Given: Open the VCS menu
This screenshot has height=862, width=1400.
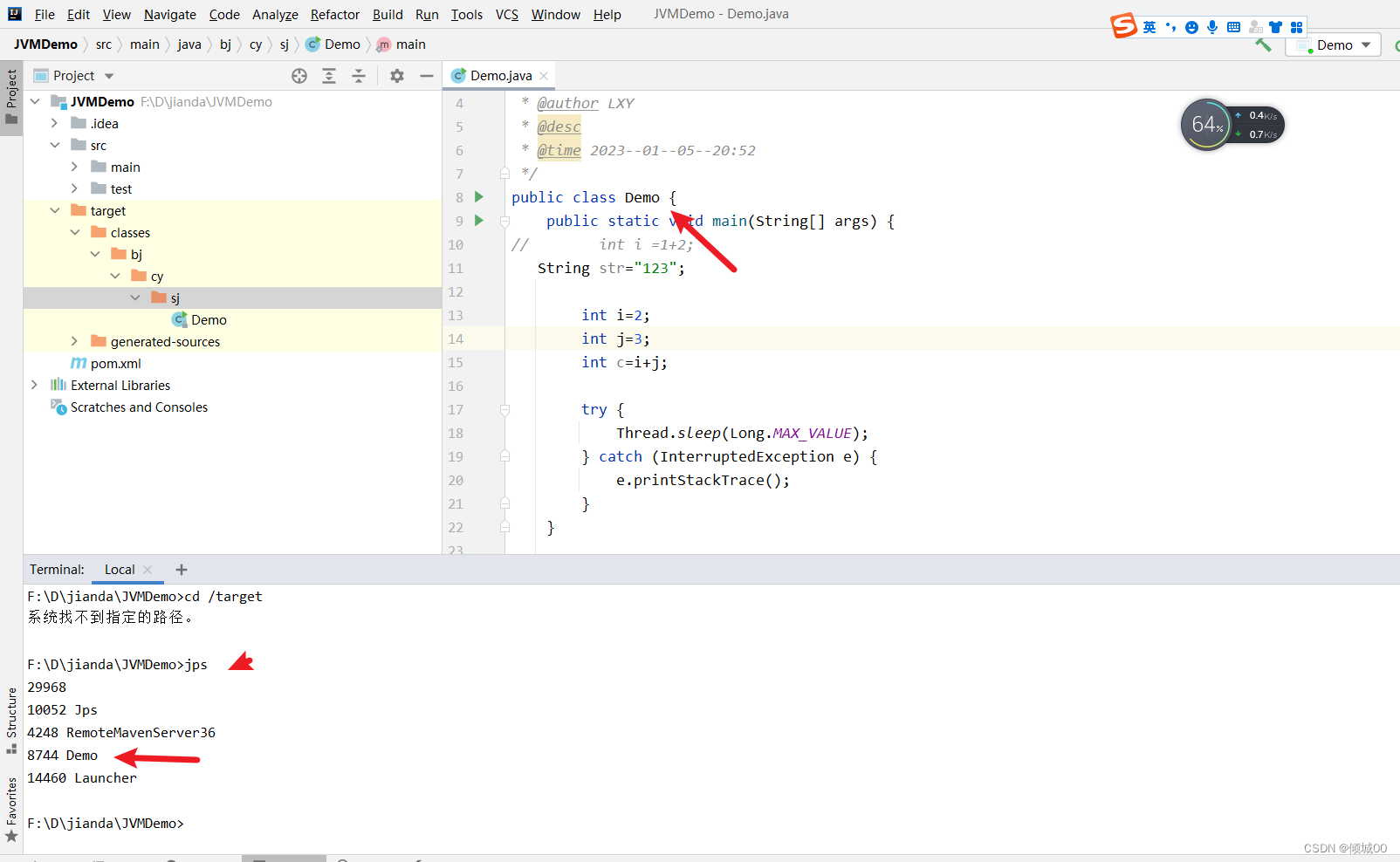Looking at the screenshot, I should pyautogui.click(x=507, y=15).
